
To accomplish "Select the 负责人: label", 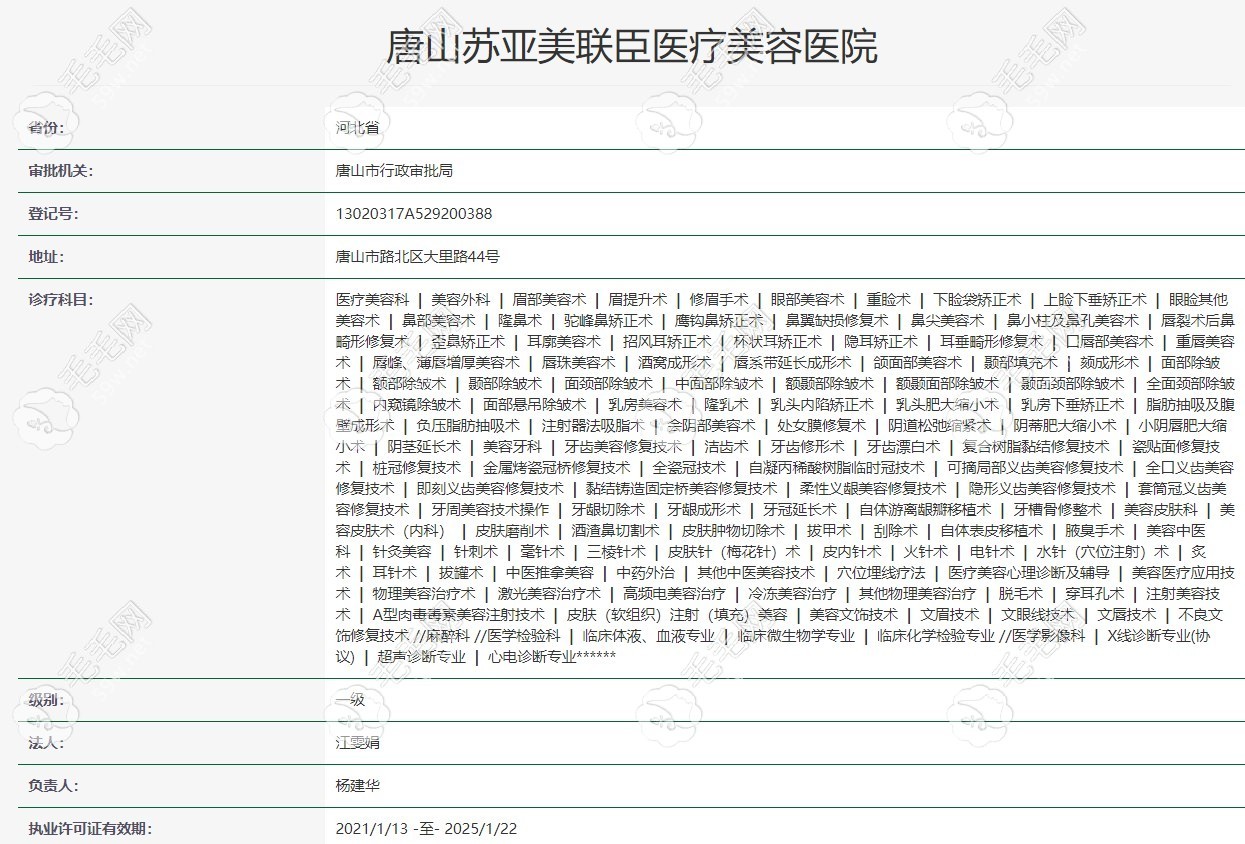I will 54,786.
